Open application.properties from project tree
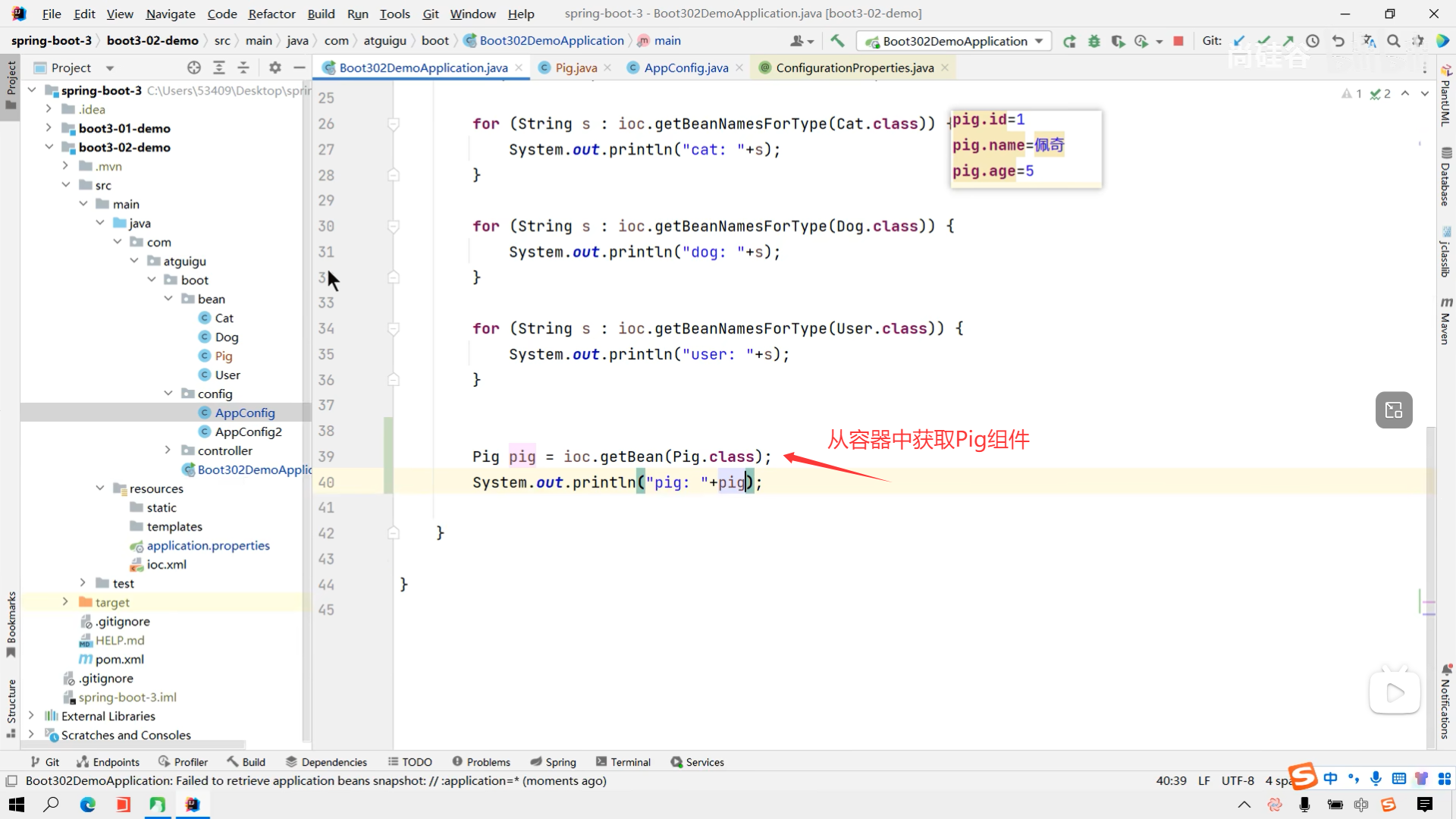Image resolution: width=1456 pixels, height=819 pixels. click(208, 545)
